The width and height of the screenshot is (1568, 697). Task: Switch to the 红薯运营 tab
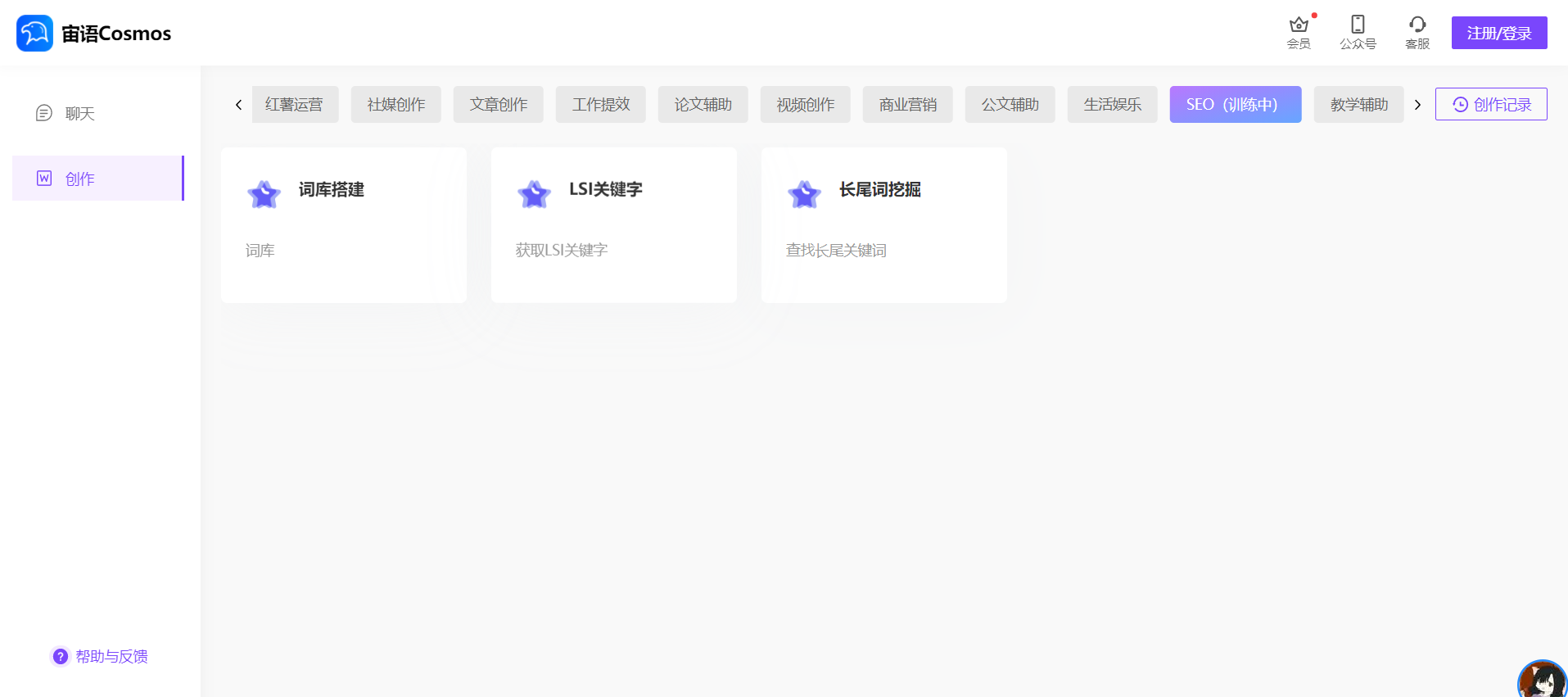[x=295, y=105]
